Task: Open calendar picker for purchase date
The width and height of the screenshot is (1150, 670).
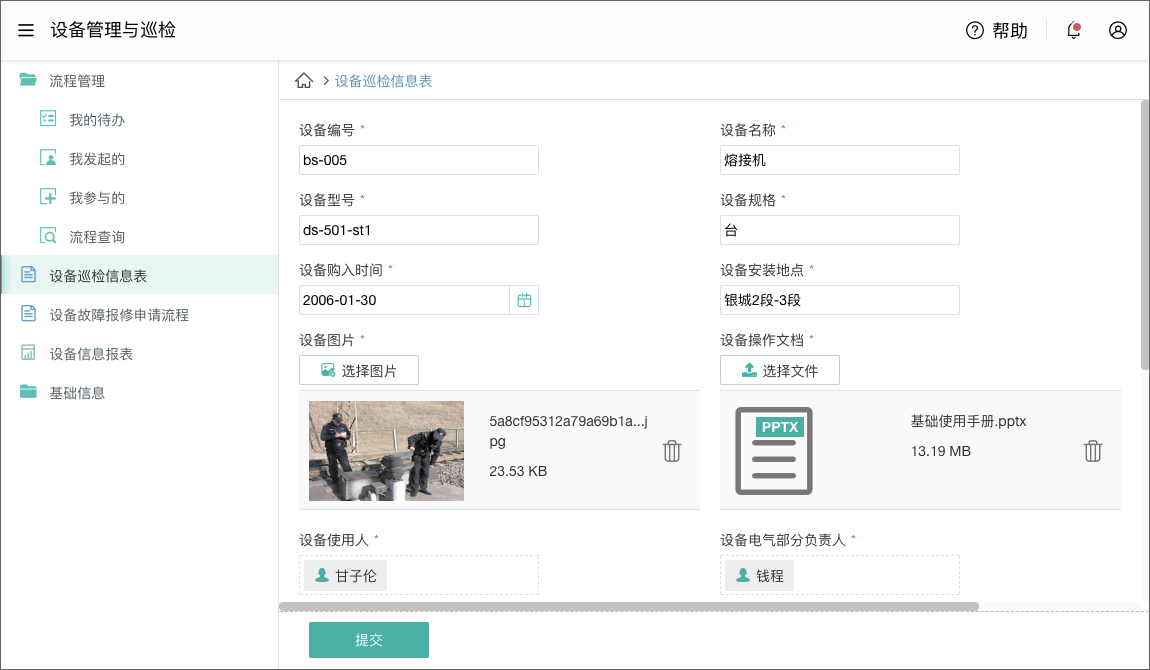Action: coord(524,300)
